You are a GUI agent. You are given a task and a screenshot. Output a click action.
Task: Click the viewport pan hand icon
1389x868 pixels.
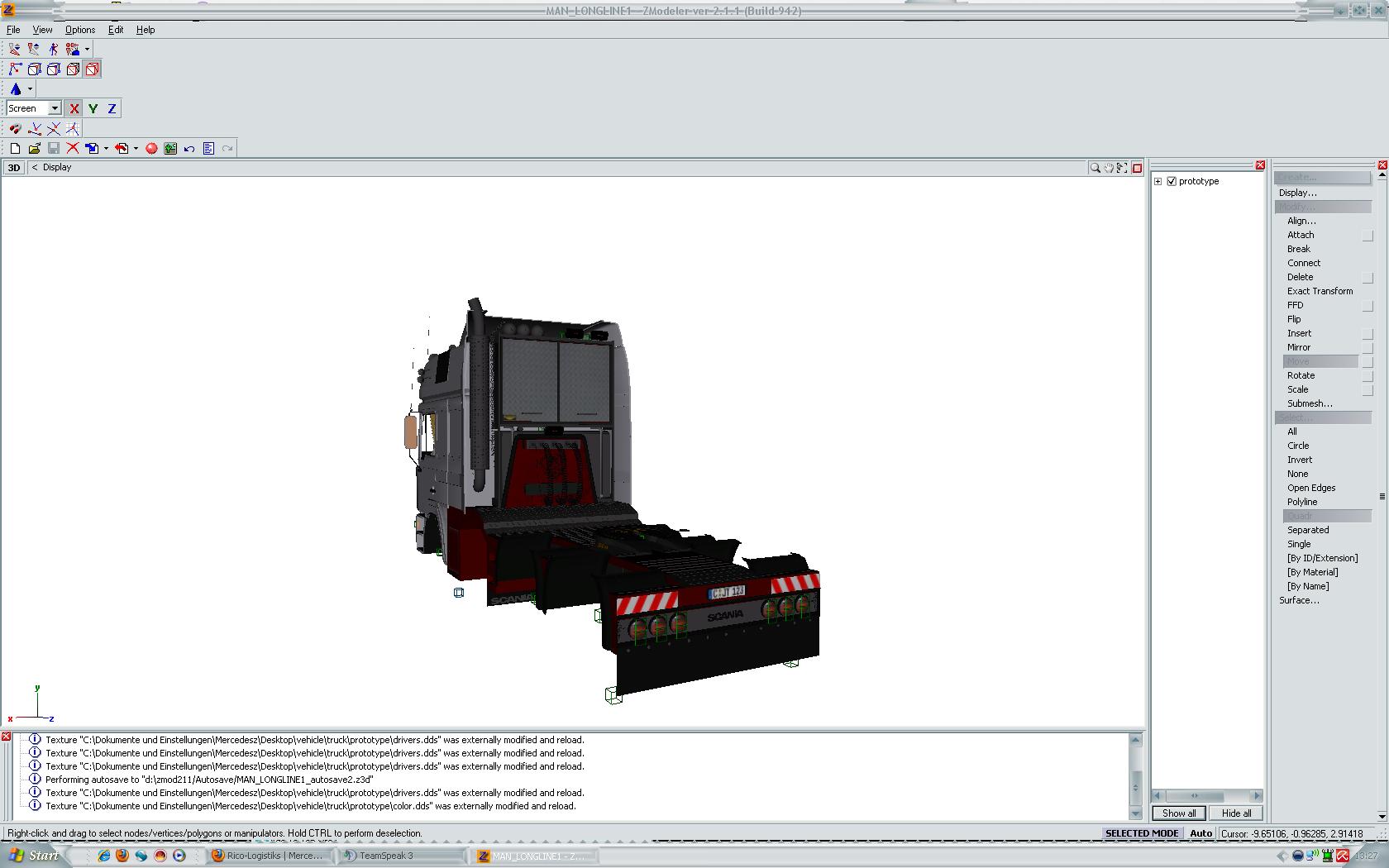(1109, 168)
